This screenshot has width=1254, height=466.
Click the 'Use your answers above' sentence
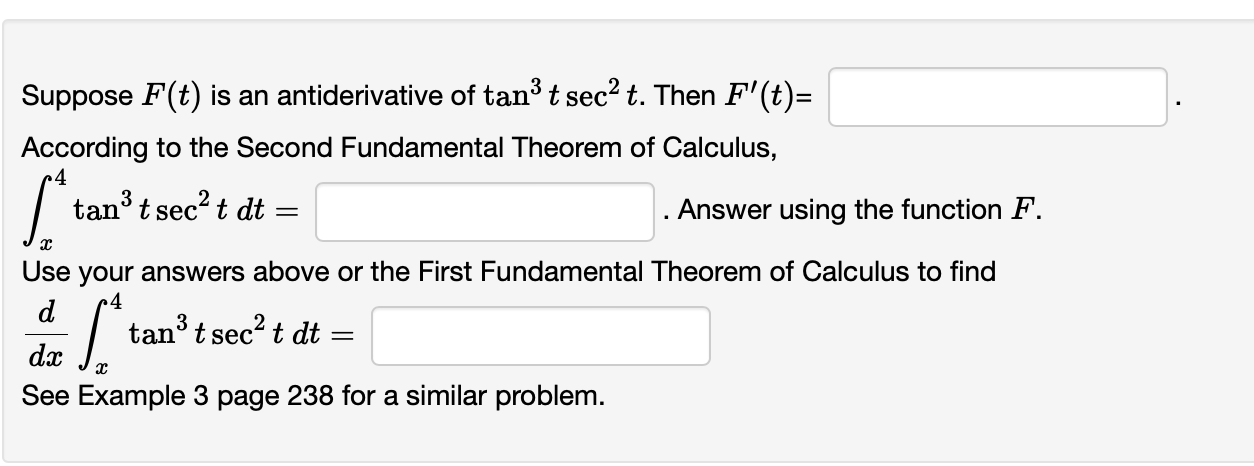(509, 271)
